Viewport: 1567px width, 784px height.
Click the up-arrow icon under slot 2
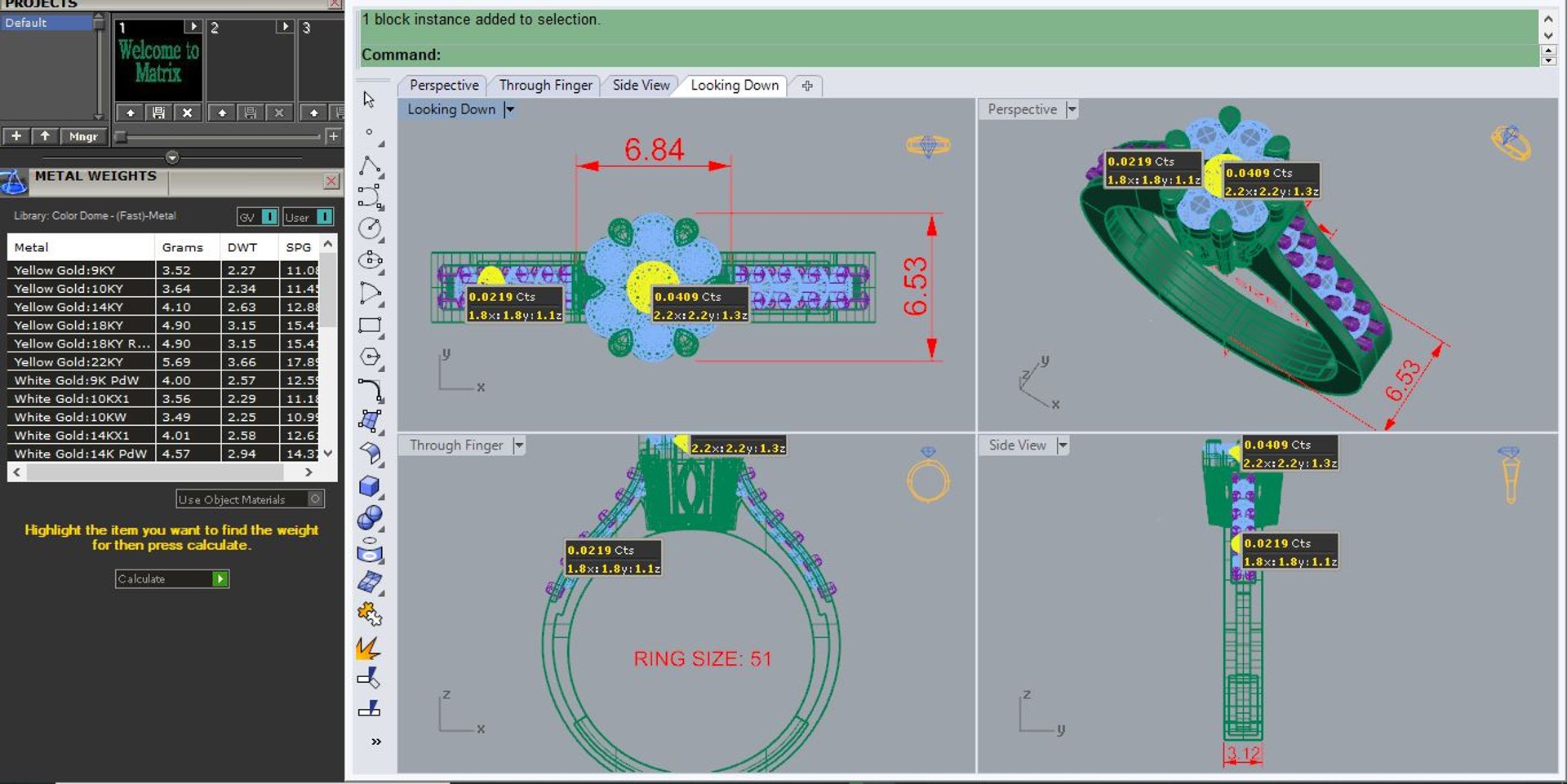click(222, 113)
